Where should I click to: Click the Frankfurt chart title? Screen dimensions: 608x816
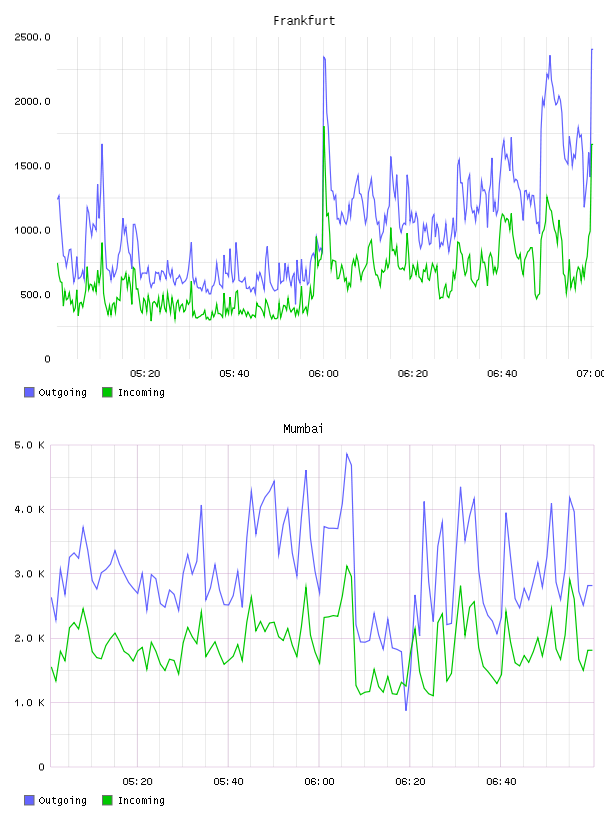pos(304,21)
